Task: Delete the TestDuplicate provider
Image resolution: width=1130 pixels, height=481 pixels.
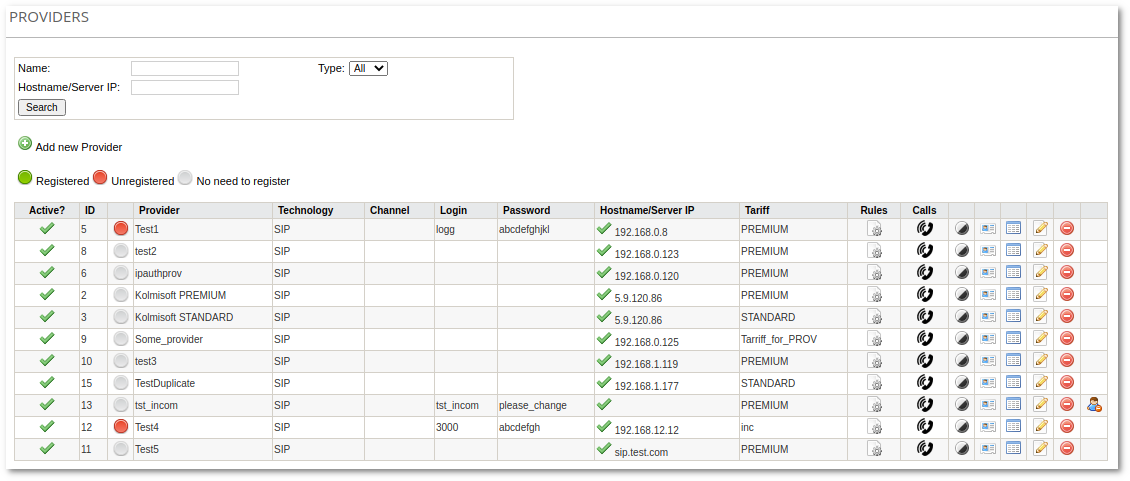Action: (1067, 383)
